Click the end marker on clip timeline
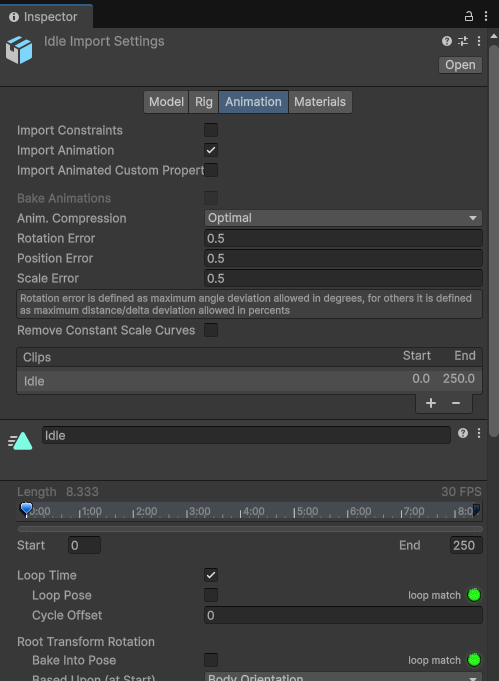 [x=477, y=509]
